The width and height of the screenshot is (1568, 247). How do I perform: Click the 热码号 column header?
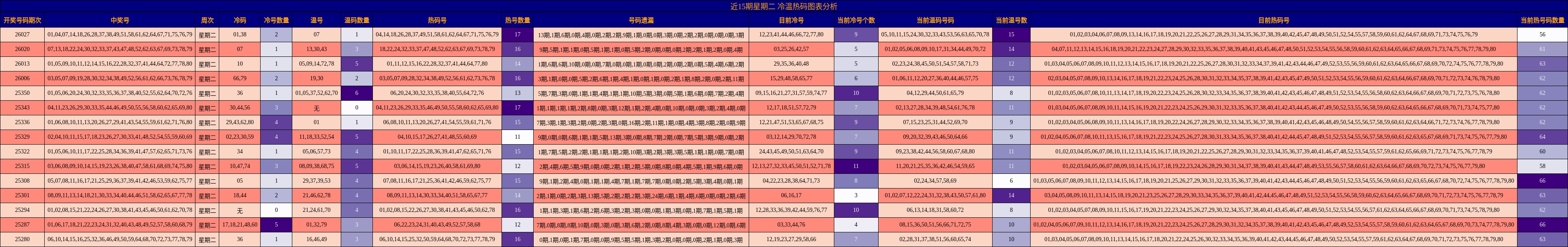pos(437,20)
